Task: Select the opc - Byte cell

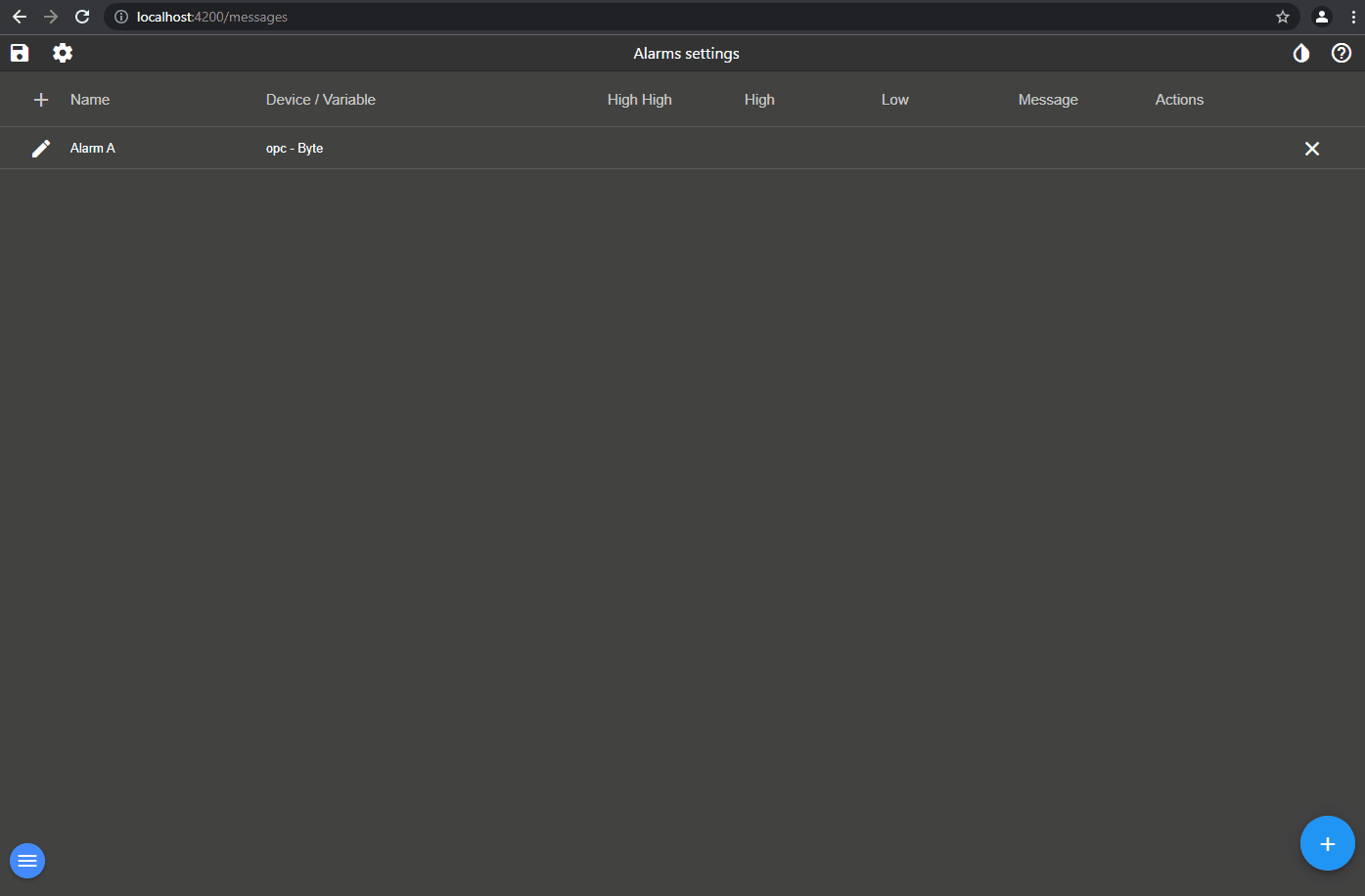Action: (x=295, y=149)
